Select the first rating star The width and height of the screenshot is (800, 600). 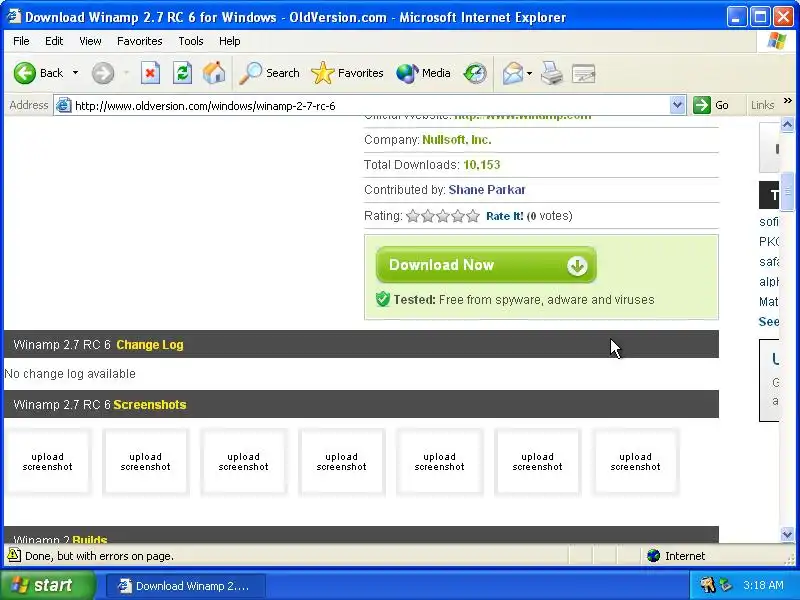coord(413,216)
